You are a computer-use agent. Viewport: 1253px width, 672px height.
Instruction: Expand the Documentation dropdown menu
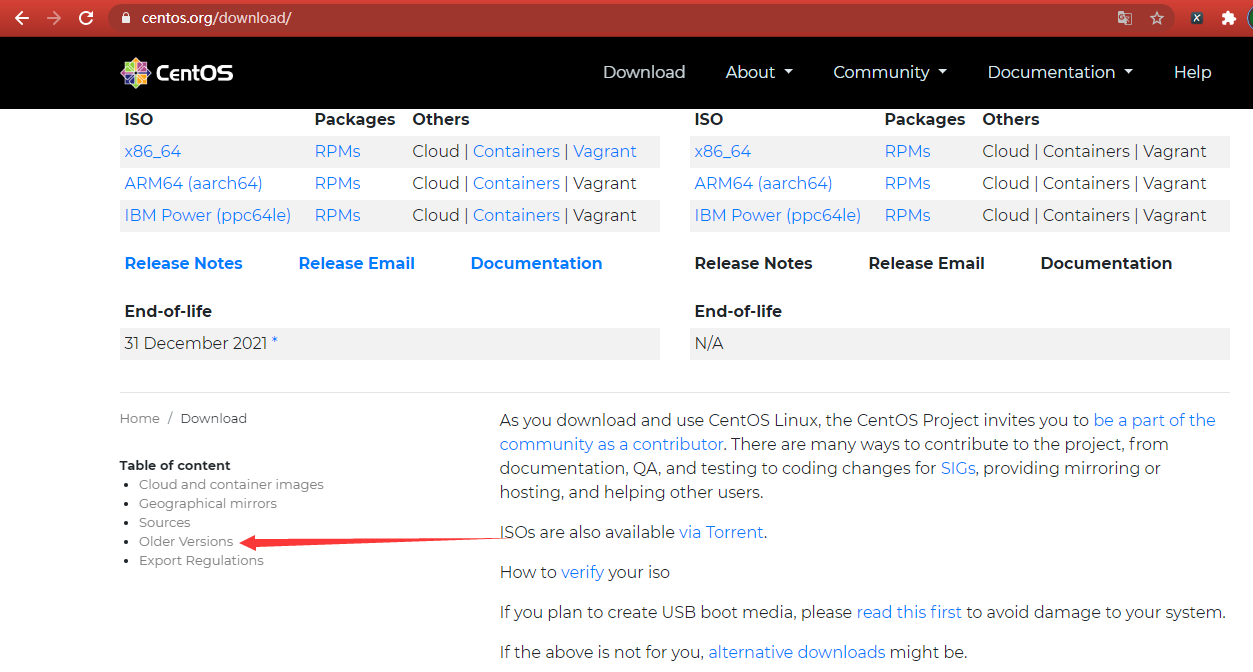point(1060,72)
